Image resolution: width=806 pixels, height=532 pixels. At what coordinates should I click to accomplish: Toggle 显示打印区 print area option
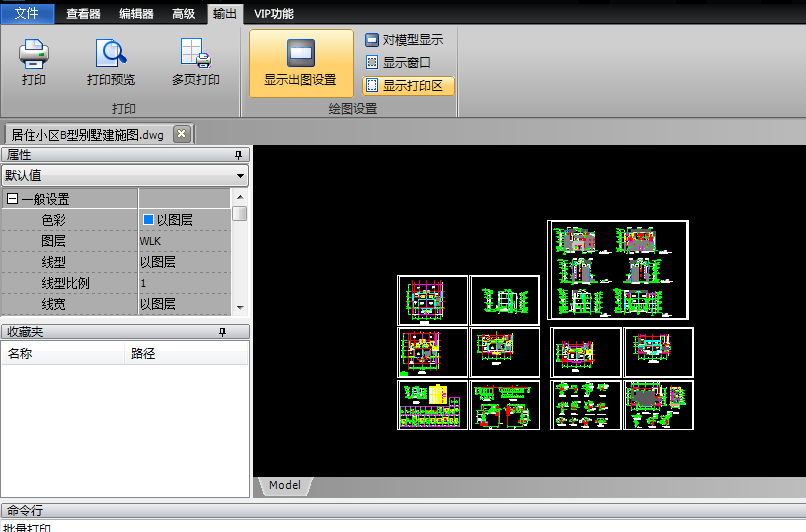[x=408, y=86]
